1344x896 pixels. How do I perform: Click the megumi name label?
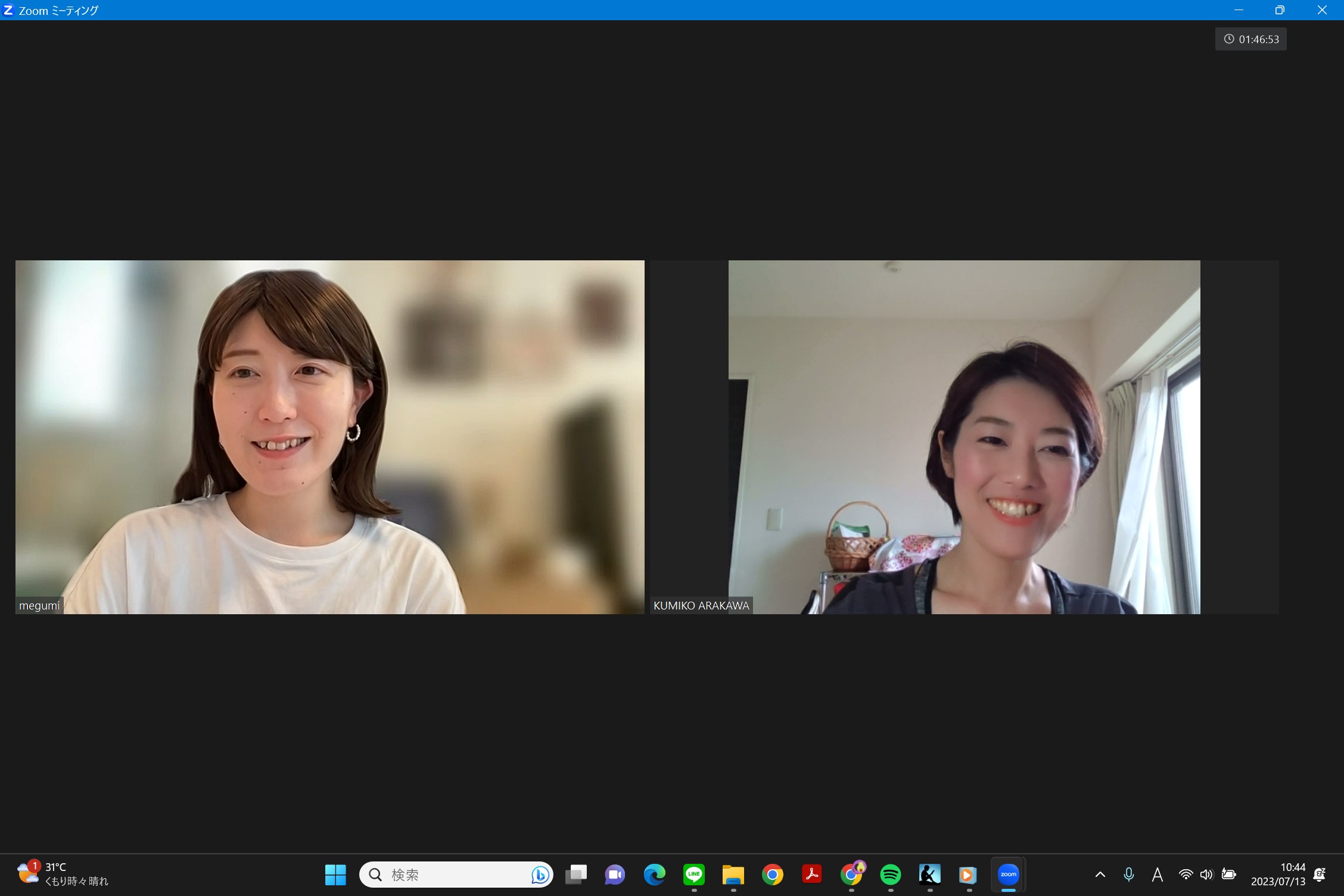(39, 606)
